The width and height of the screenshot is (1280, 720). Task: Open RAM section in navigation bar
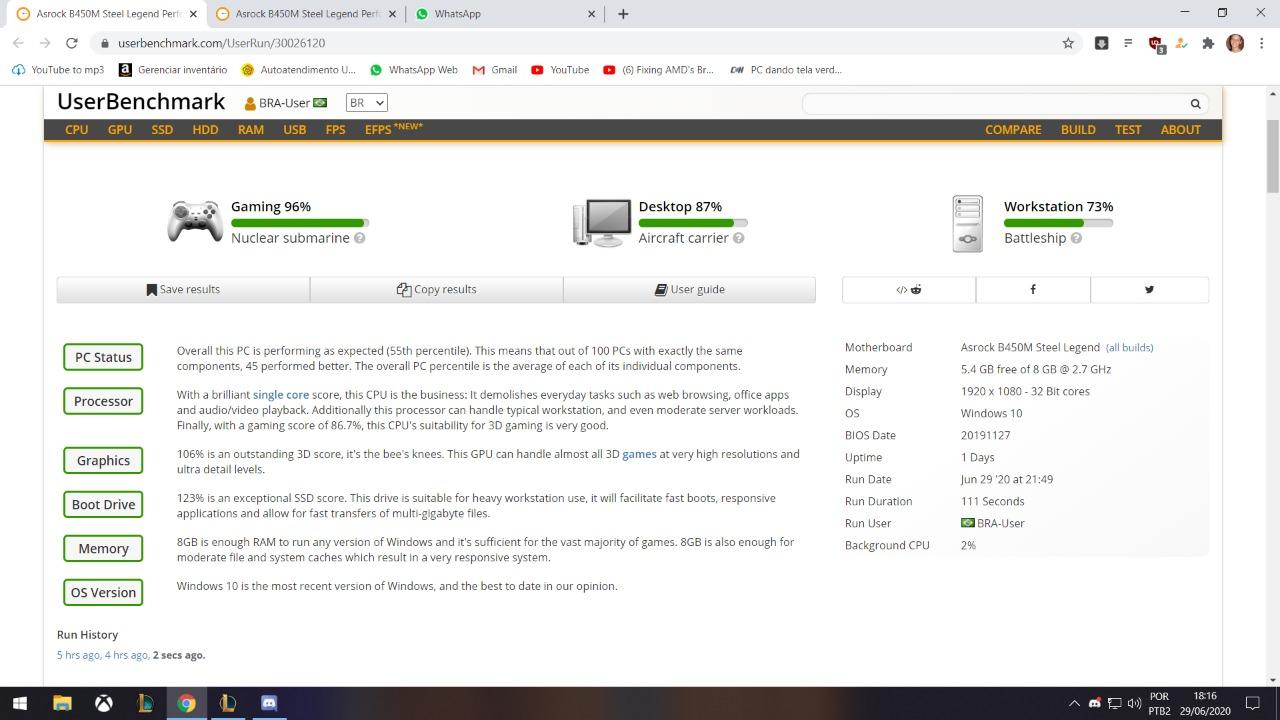(251, 130)
